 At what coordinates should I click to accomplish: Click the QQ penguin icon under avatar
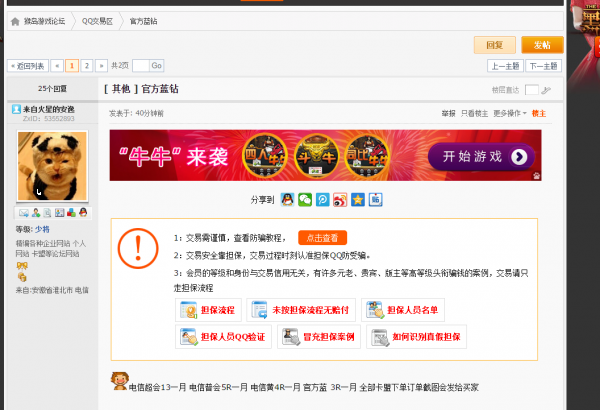coord(83,212)
